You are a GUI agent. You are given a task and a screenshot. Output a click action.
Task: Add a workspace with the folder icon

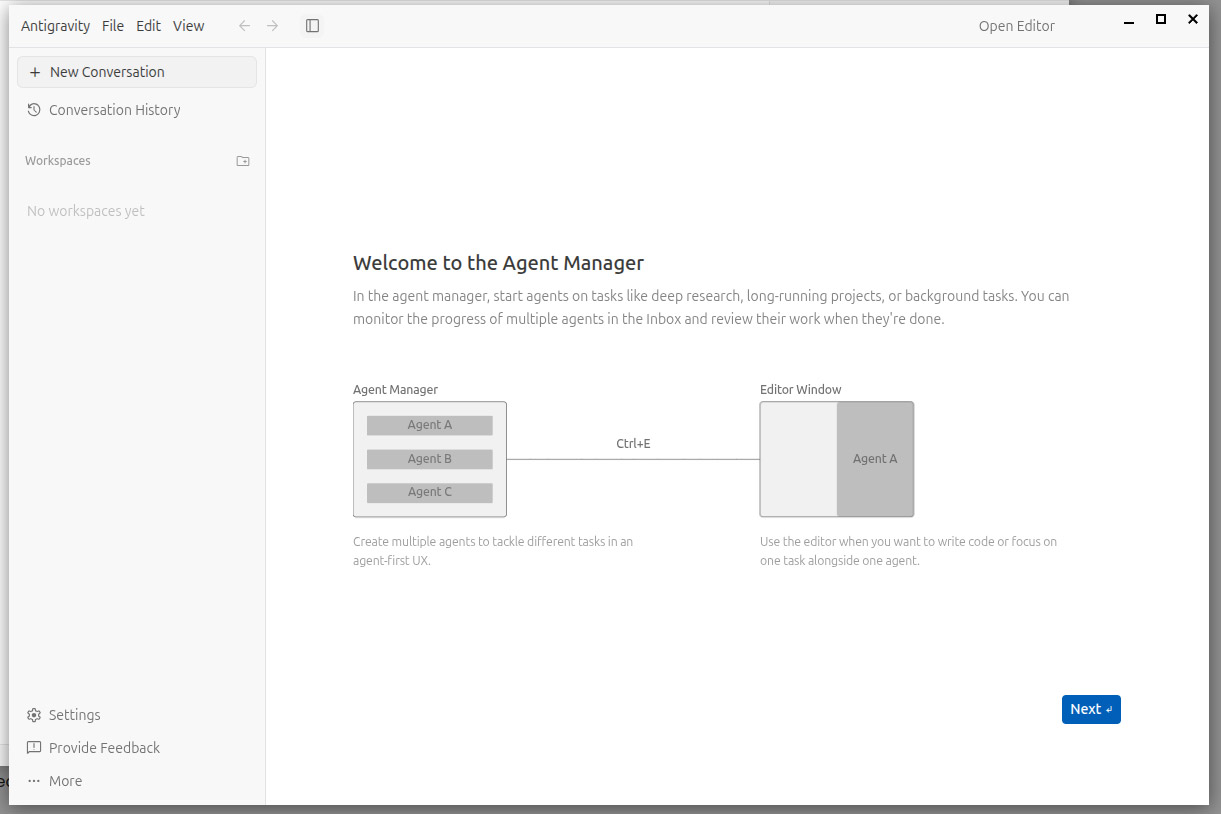pos(243,161)
